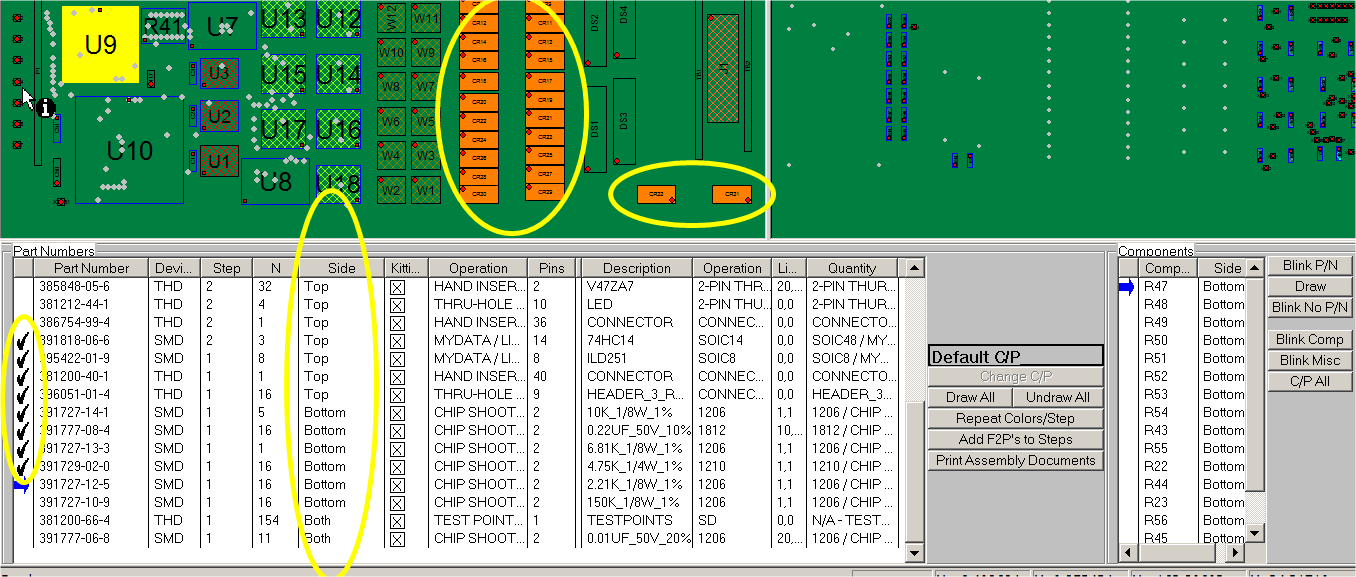This screenshot has width=1356, height=577.
Task: Click the C/P All button
Action: point(1310,381)
